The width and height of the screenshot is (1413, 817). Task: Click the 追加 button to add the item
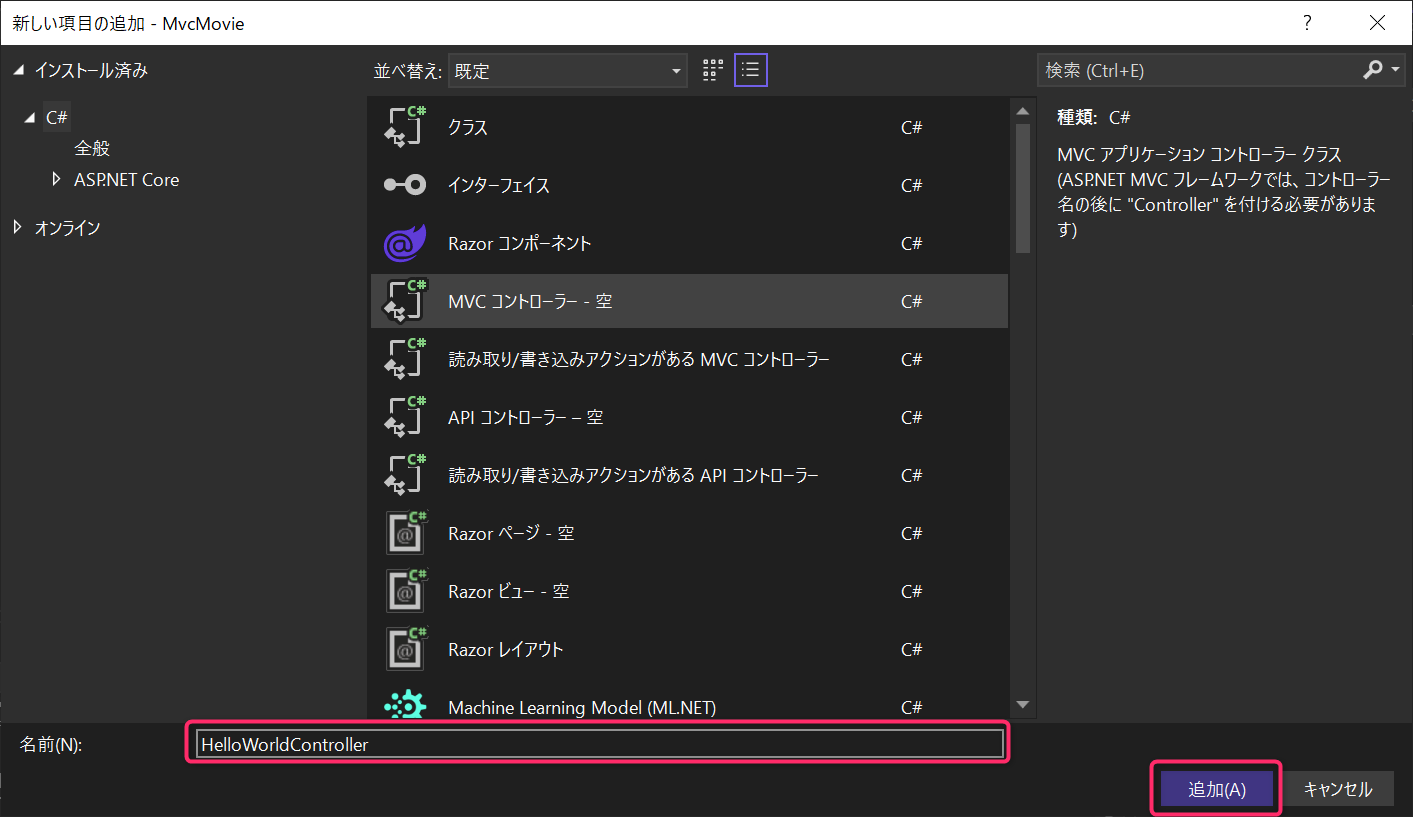coord(1215,788)
